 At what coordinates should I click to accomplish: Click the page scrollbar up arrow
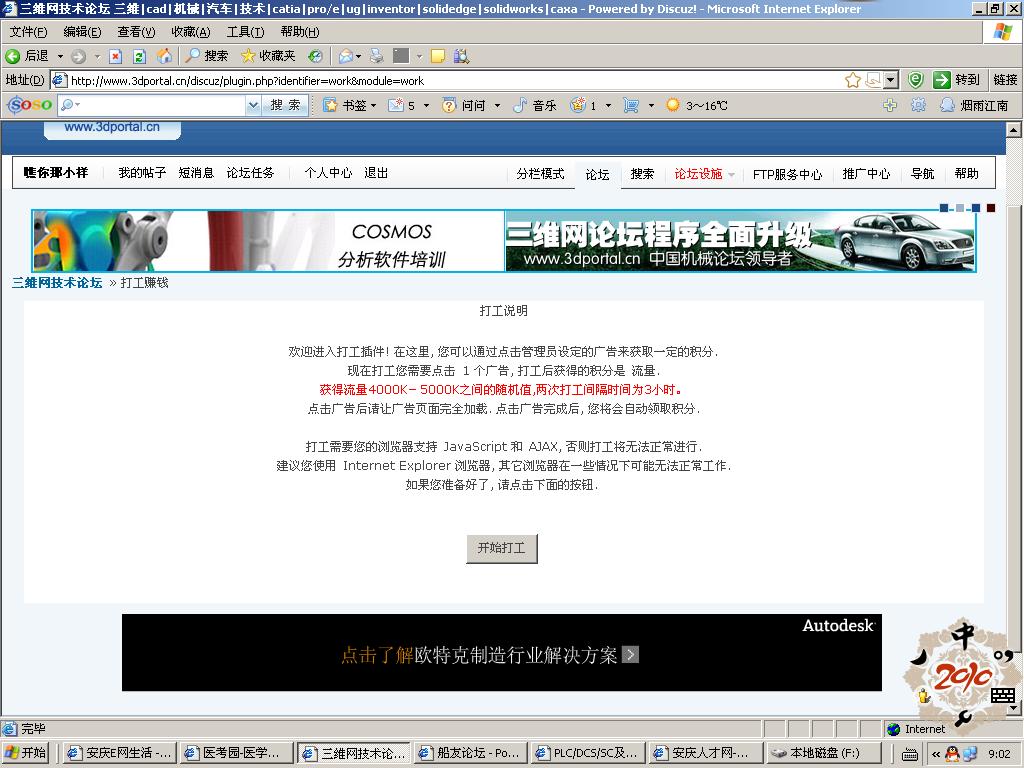click(1013, 130)
